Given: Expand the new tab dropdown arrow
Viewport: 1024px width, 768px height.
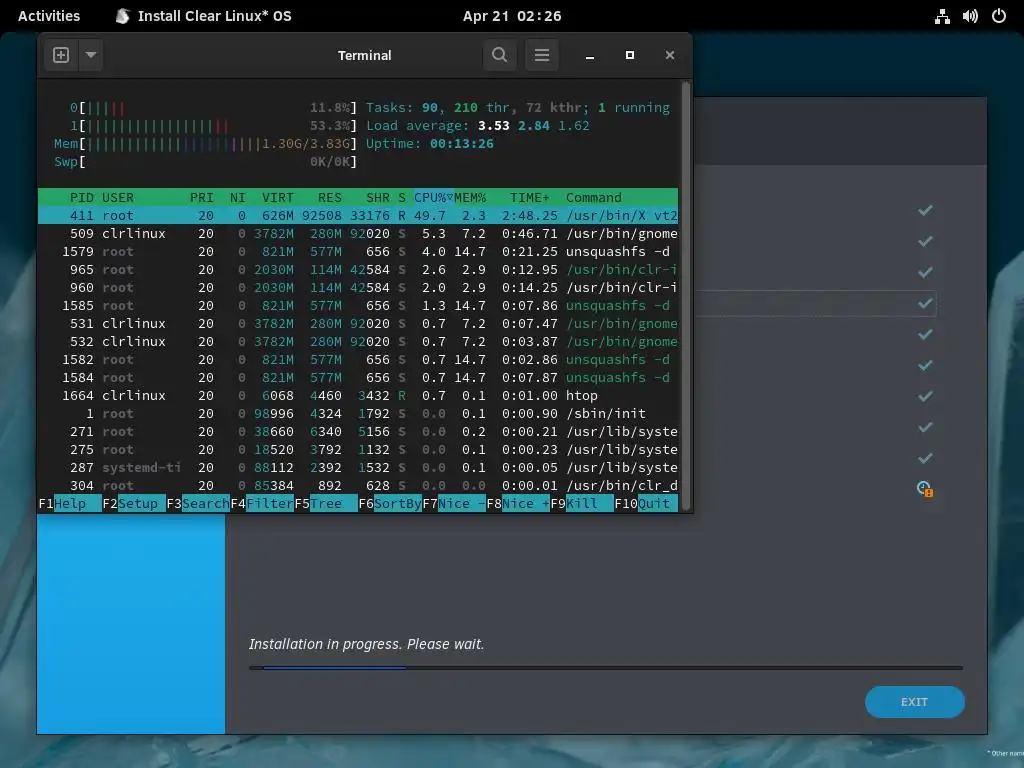Looking at the screenshot, I should [91, 55].
